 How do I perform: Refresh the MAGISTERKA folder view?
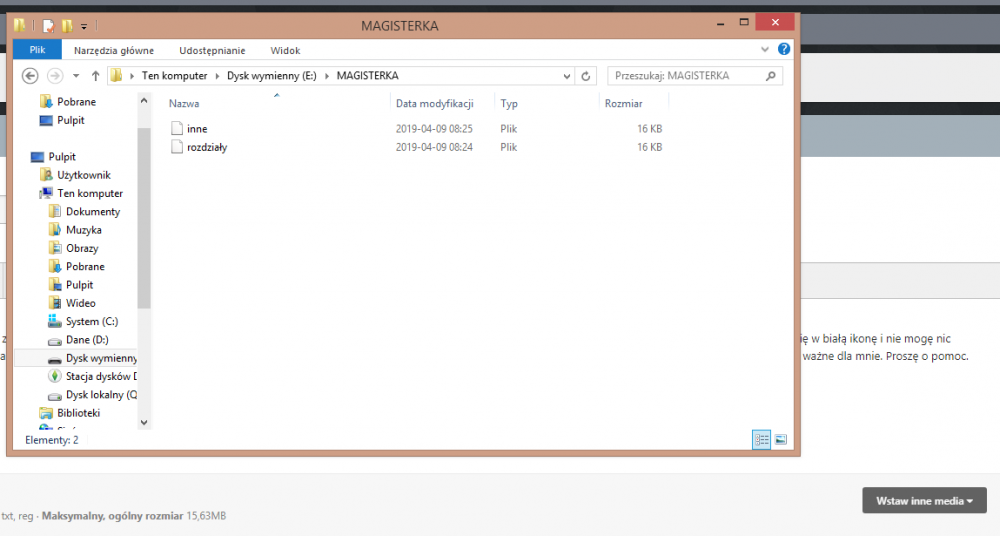(x=587, y=76)
